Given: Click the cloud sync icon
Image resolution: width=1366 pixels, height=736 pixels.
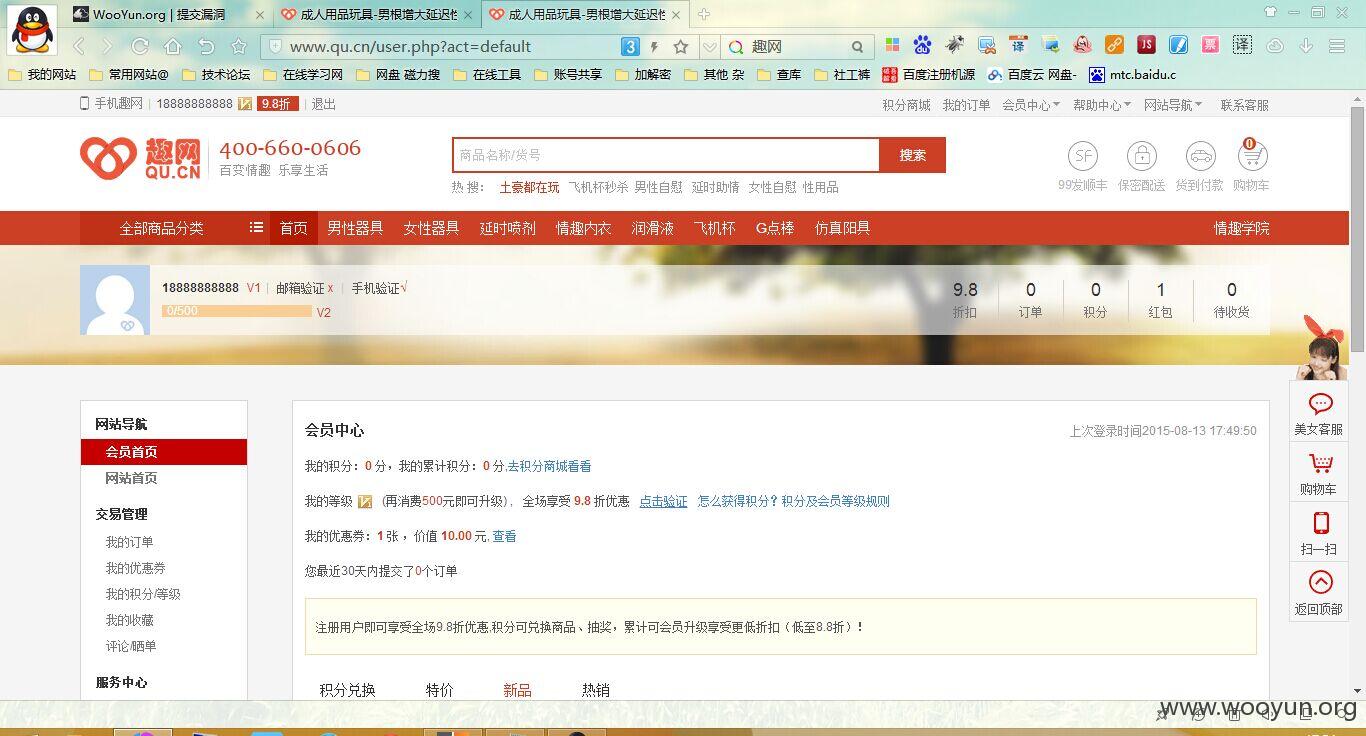Looking at the screenshot, I should click(1275, 46).
